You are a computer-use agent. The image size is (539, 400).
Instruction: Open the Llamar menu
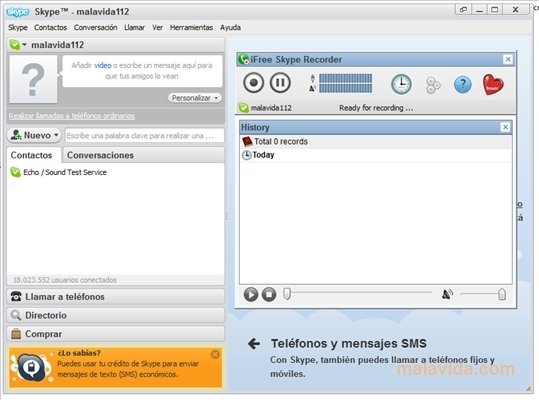pyautogui.click(x=134, y=27)
